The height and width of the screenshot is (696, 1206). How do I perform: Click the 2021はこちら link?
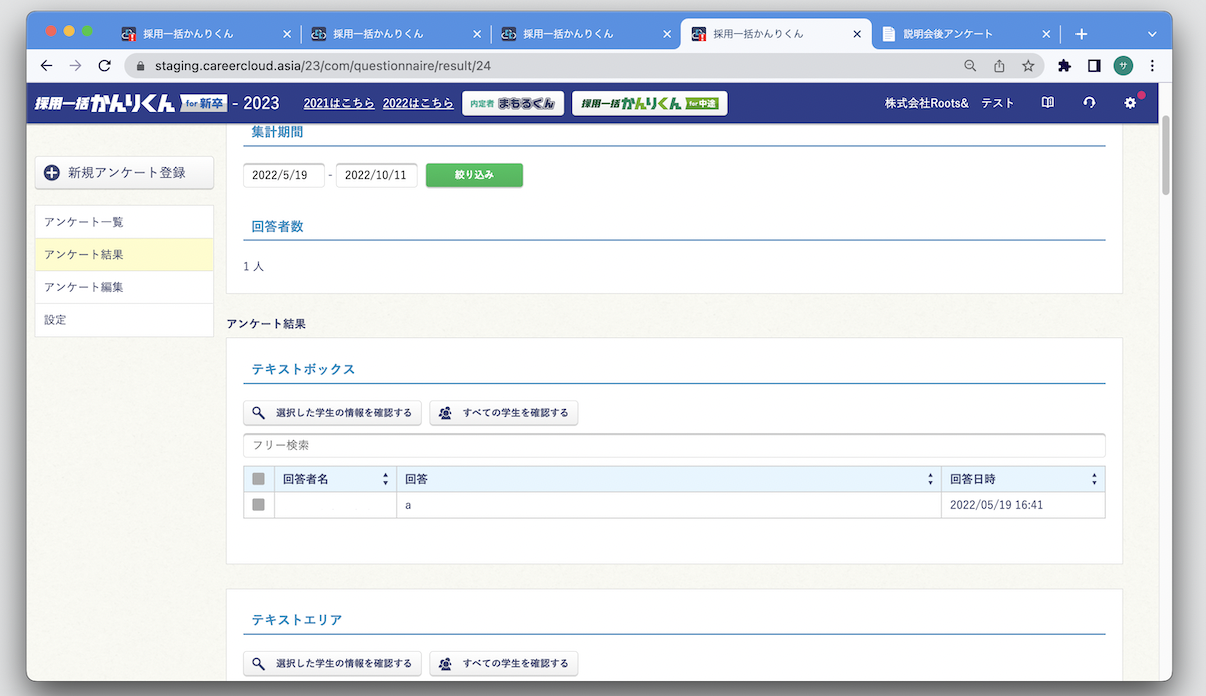tap(339, 103)
